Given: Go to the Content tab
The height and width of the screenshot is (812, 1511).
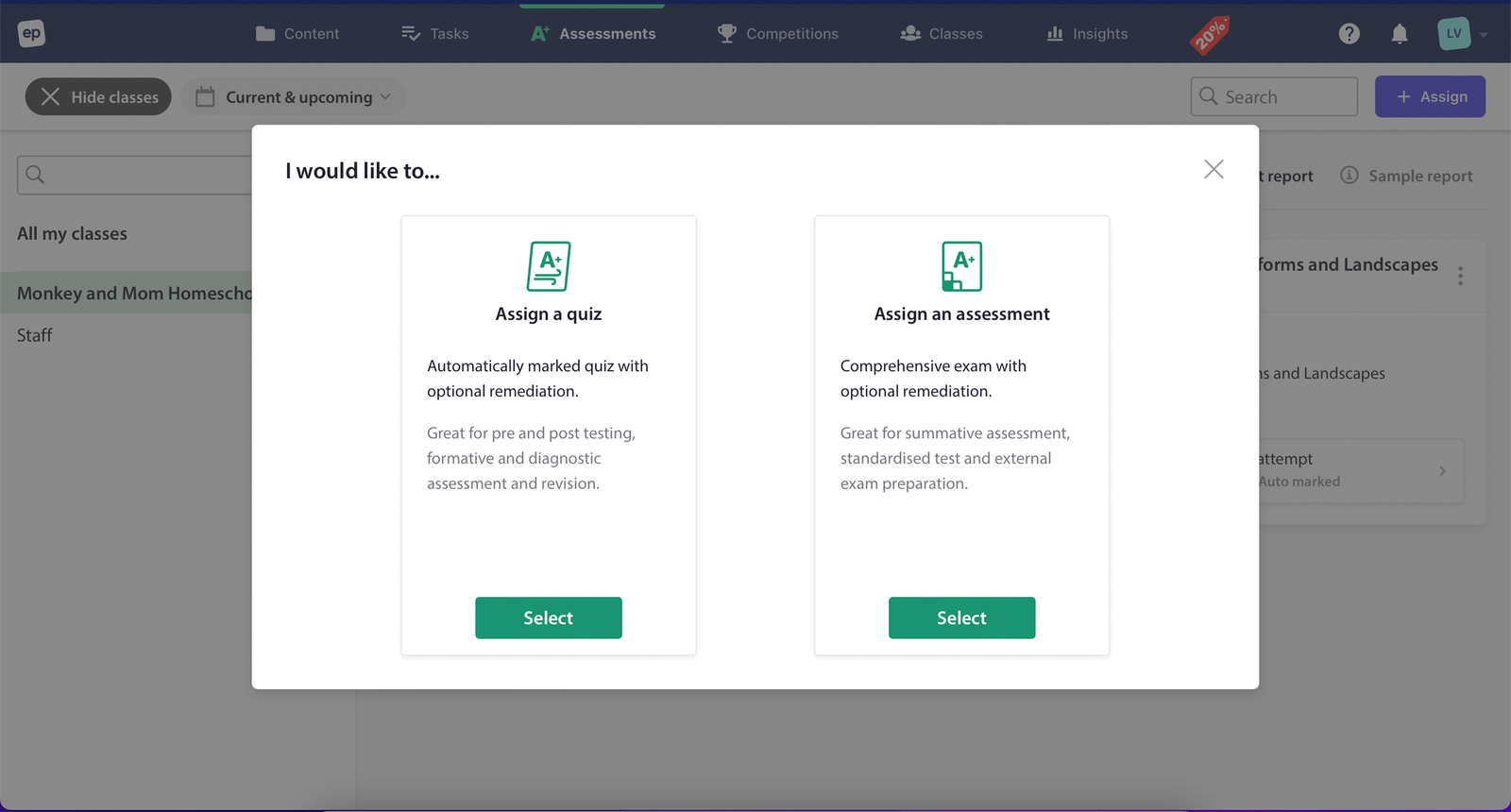Looking at the screenshot, I should pos(297,34).
